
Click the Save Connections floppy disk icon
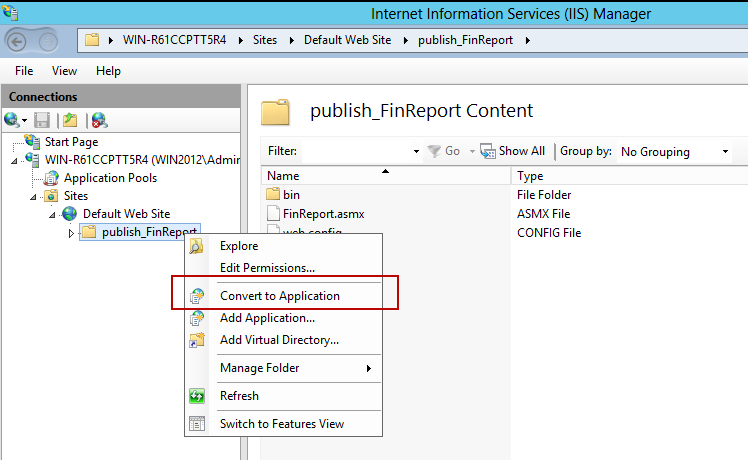coord(42,120)
